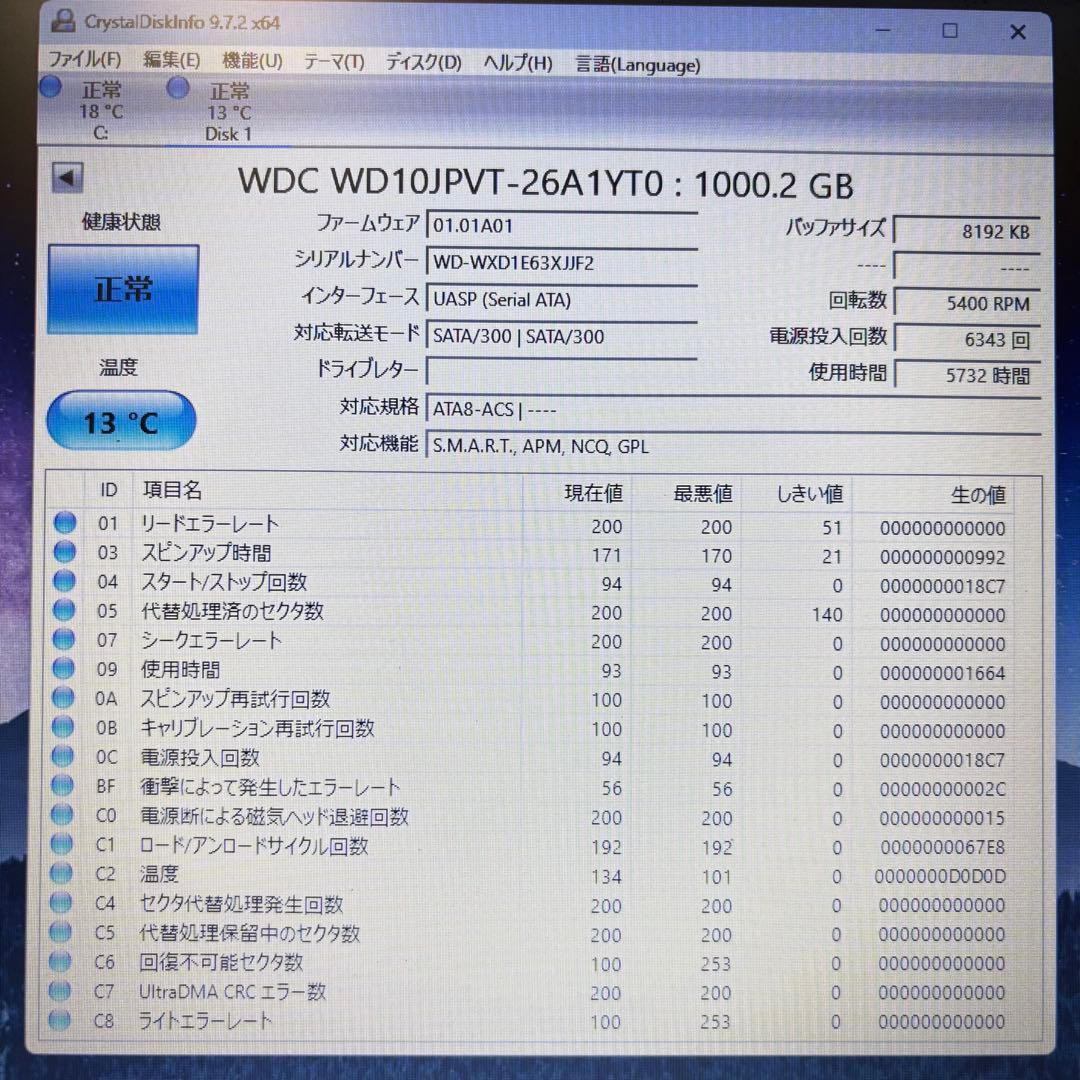
Task: Click the interface field UASP (Serial ATA)
Action: coord(562,300)
